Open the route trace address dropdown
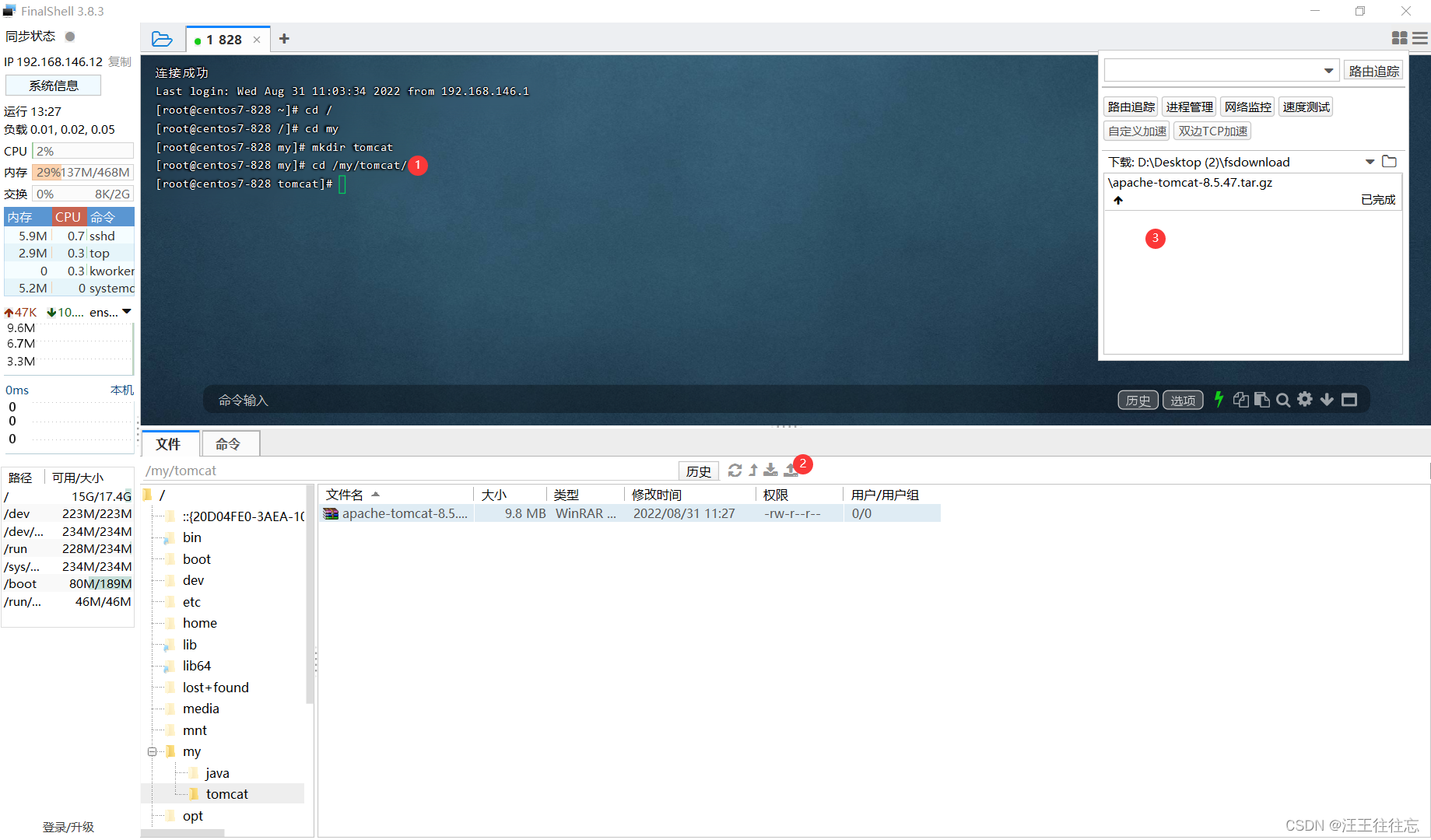 [1328, 70]
